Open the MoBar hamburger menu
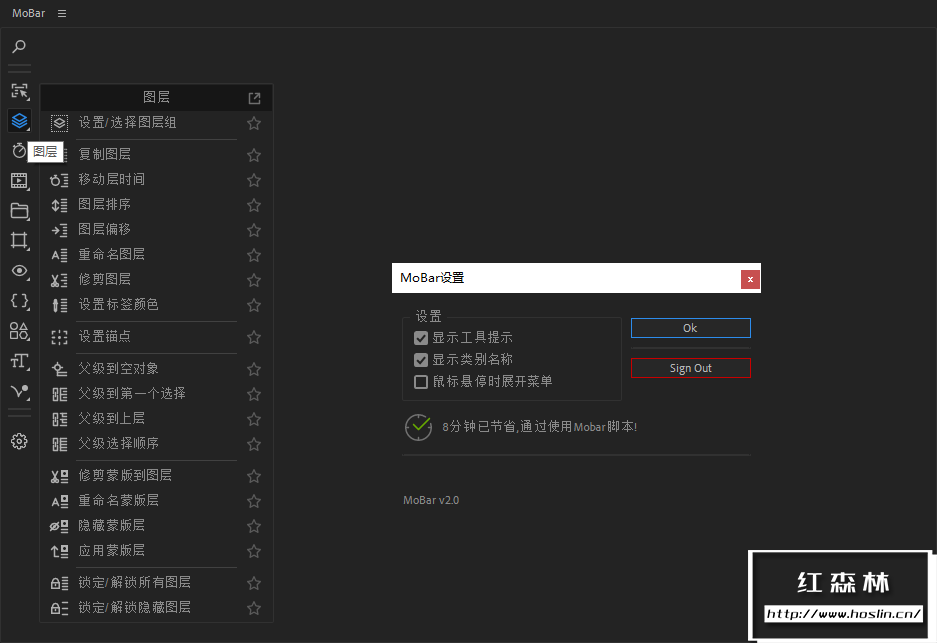The image size is (937, 643). click(x=62, y=13)
